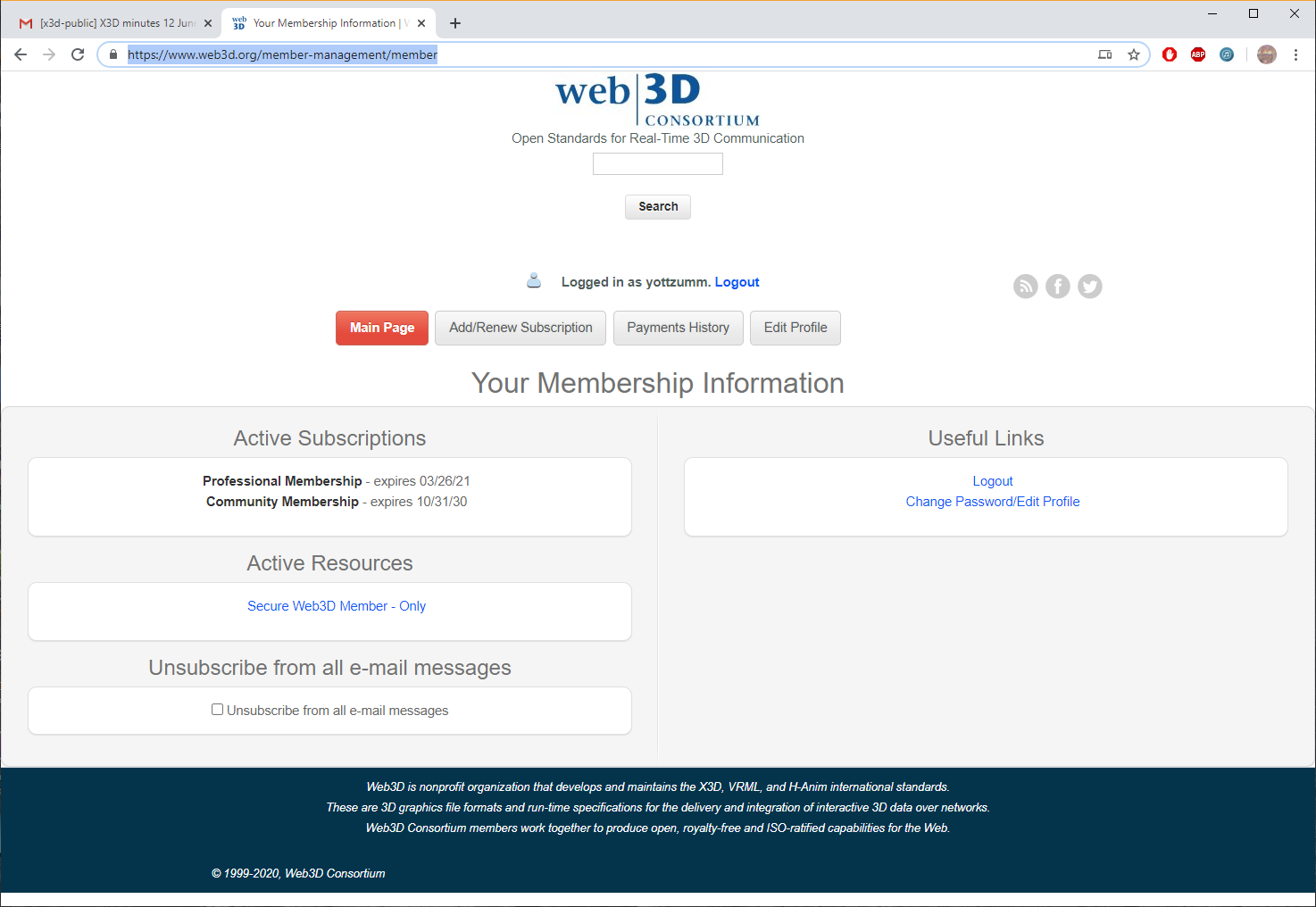Click the Web3D Consortium logo
This screenshot has height=907, width=1316.
click(x=658, y=100)
